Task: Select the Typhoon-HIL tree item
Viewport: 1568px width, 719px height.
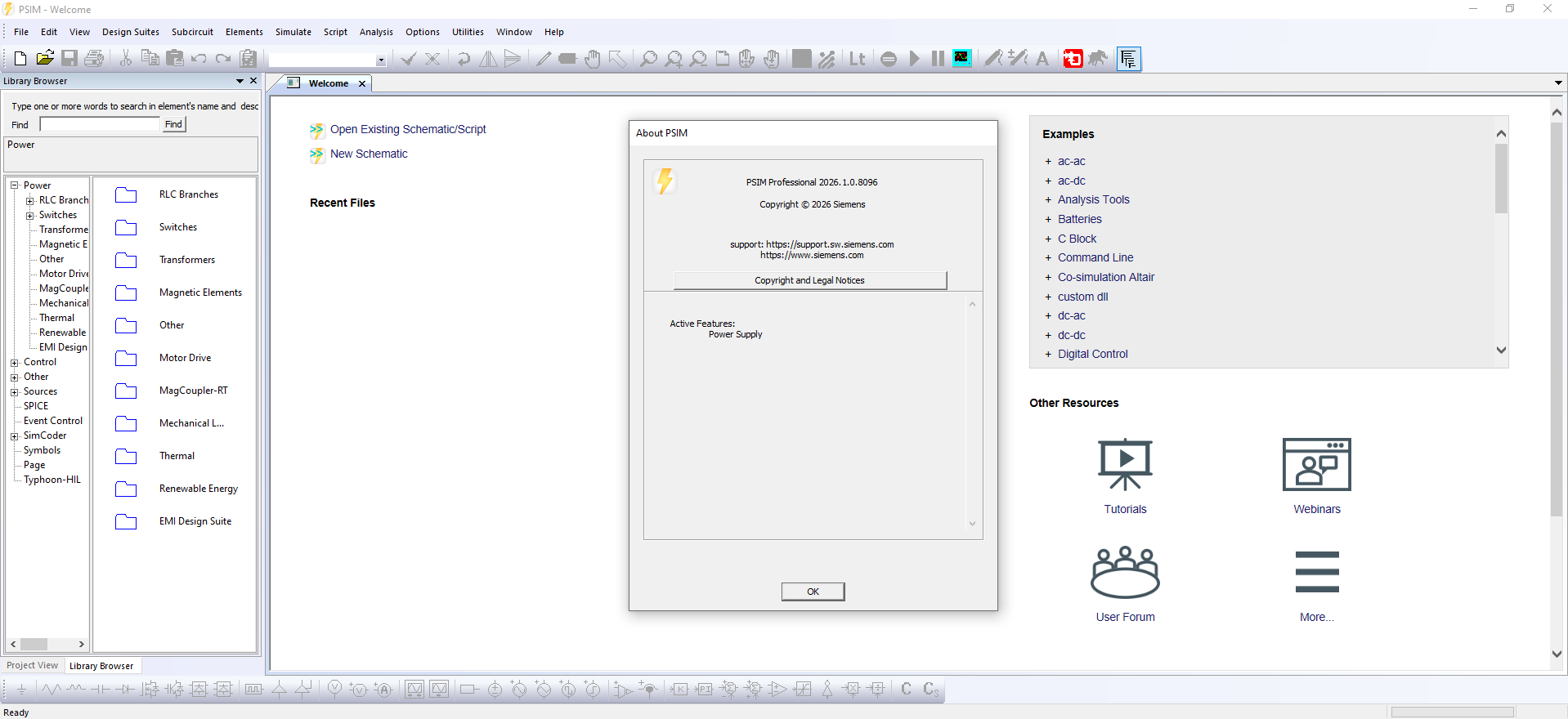Action: [x=52, y=480]
